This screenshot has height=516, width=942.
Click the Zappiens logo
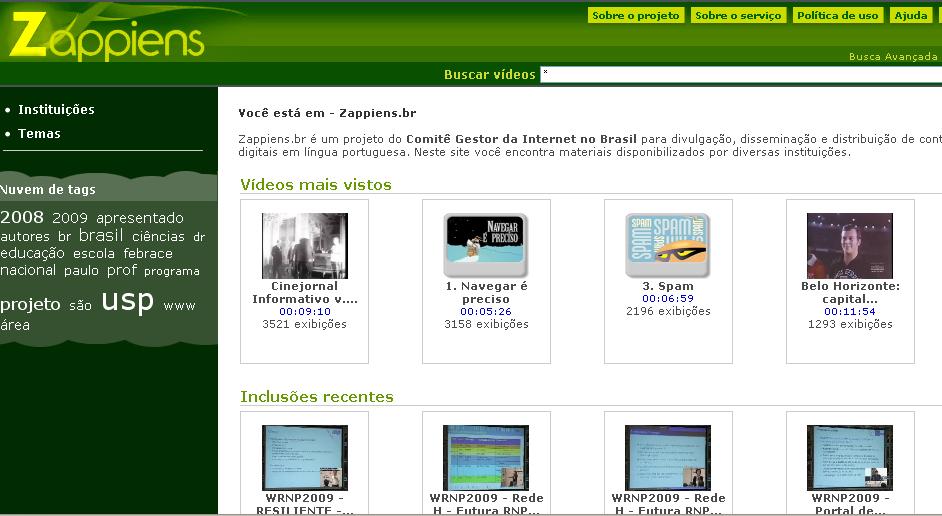pyautogui.click(x=107, y=36)
